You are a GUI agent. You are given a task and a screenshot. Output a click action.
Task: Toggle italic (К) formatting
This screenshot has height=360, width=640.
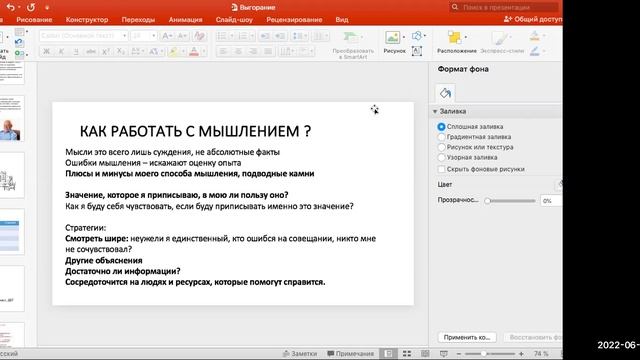click(61, 51)
